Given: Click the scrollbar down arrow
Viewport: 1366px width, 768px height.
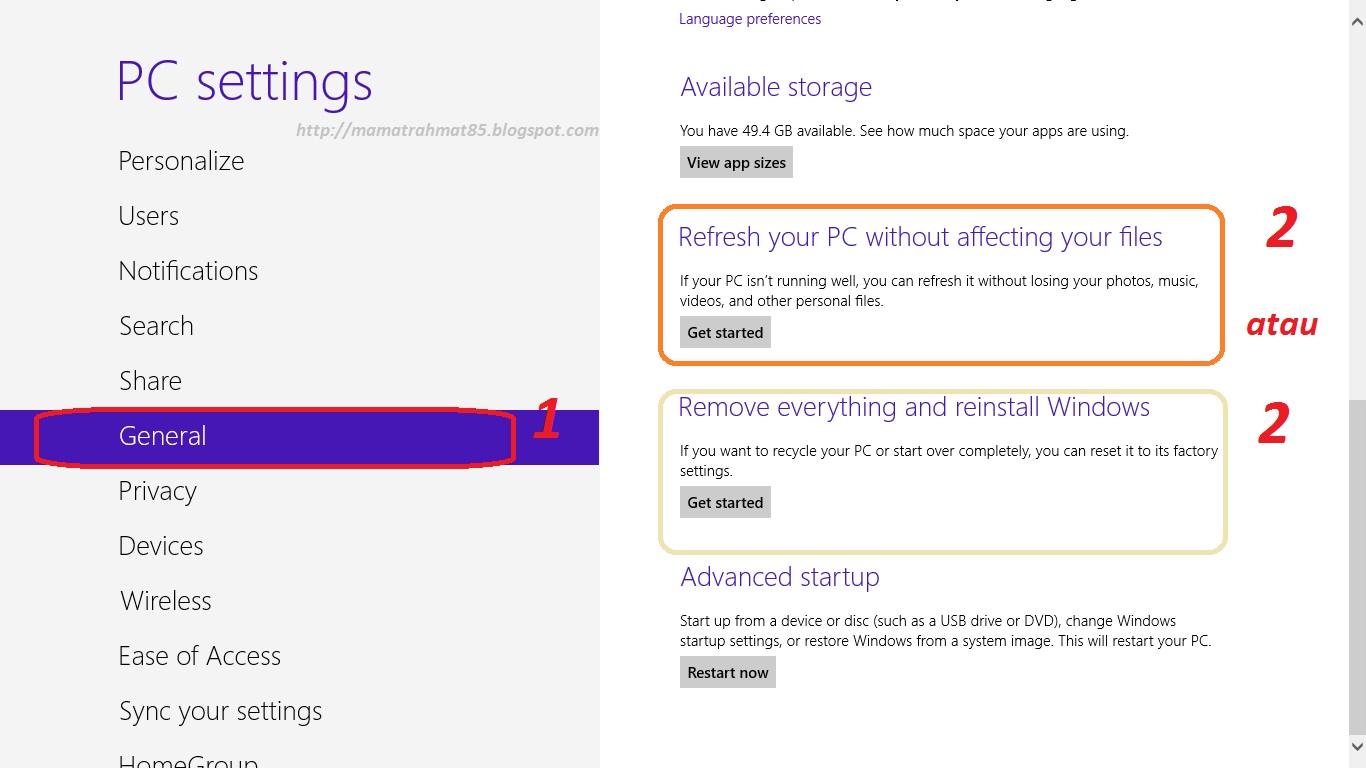Looking at the screenshot, I should pyautogui.click(x=1357, y=746).
